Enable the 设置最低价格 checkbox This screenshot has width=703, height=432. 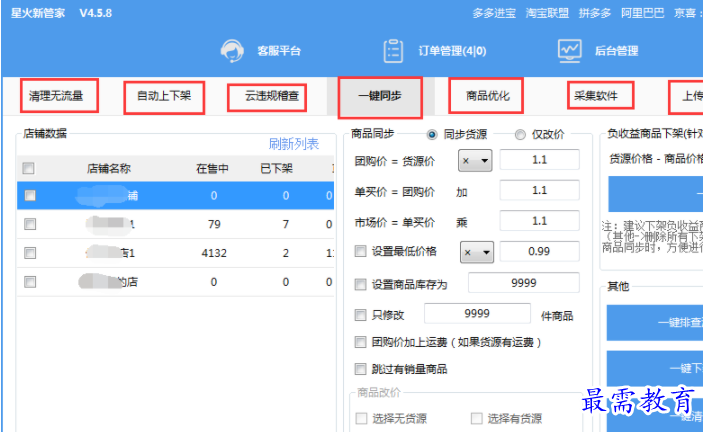pyautogui.click(x=360, y=253)
